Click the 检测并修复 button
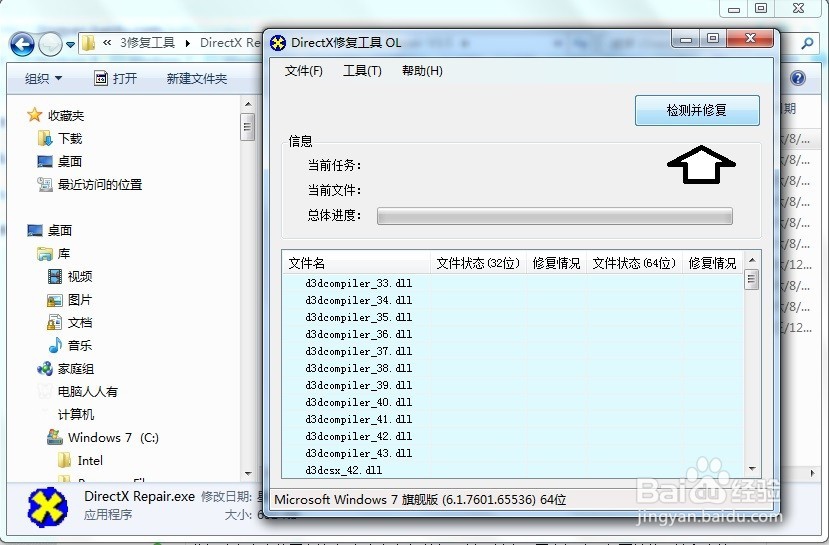829x545 pixels. pos(697,110)
